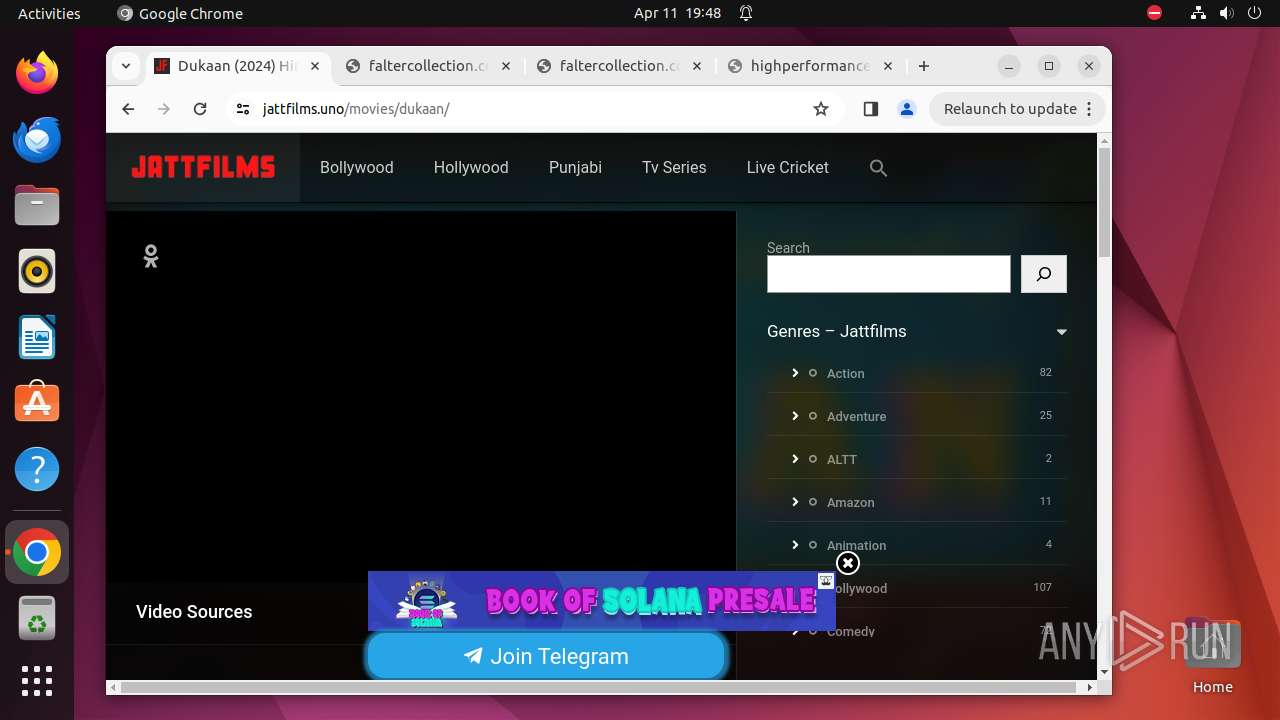
Task: Click the Book of Solana Presale banner
Action: pyautogui.click(x=601, y=601)
